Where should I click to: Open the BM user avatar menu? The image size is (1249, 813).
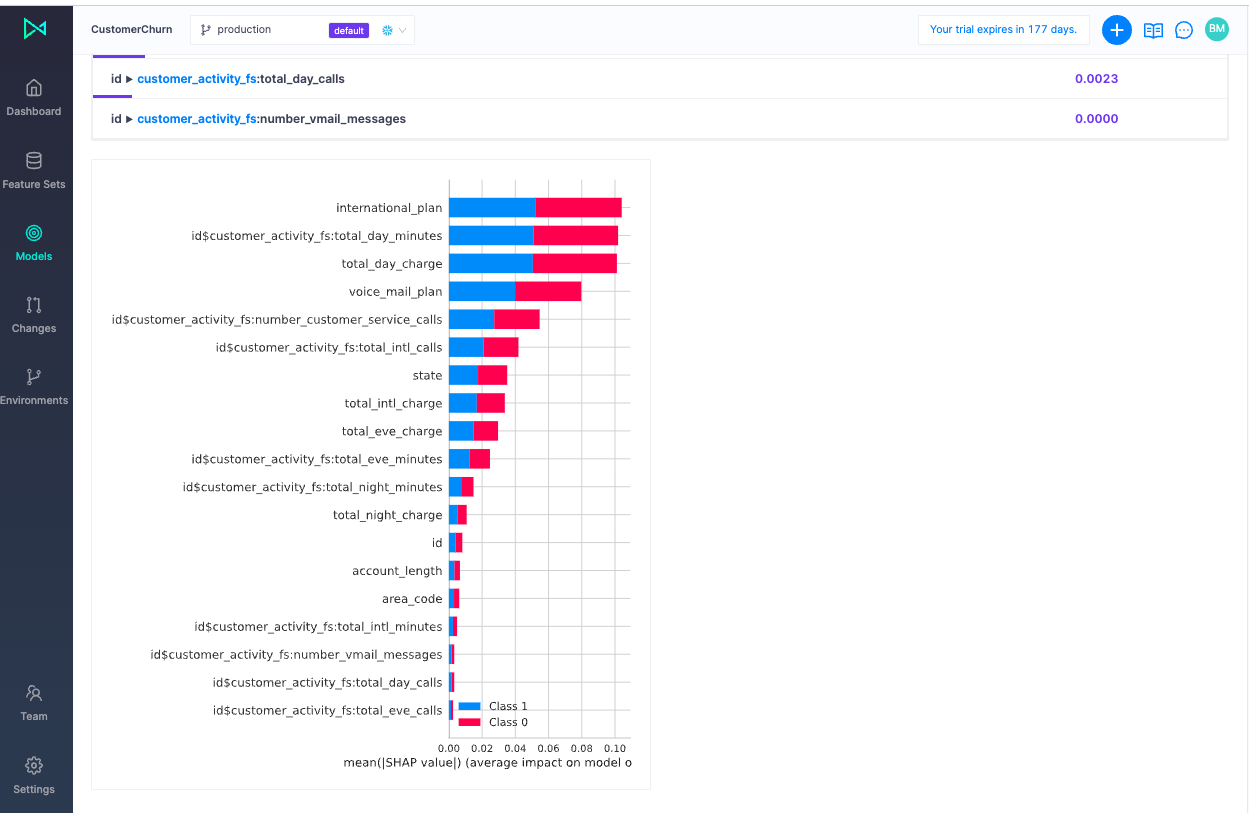[1216, 29]
